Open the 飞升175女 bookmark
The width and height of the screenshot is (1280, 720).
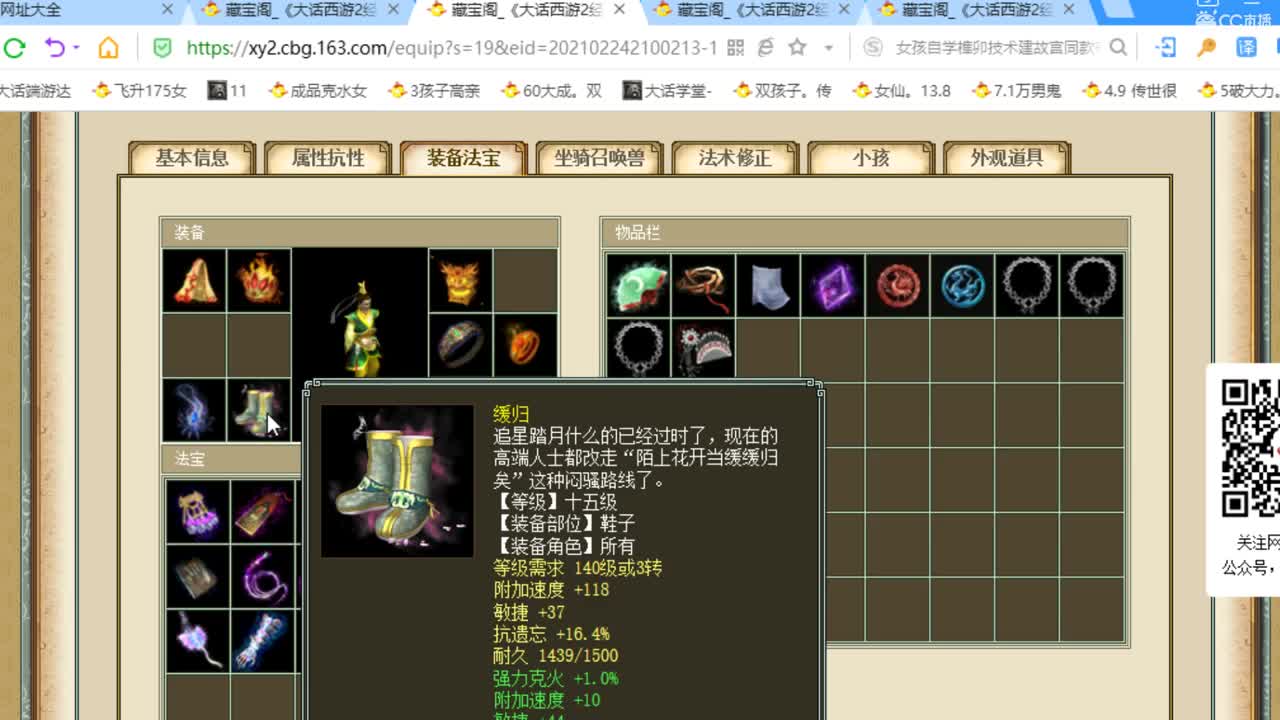(140, 90)
